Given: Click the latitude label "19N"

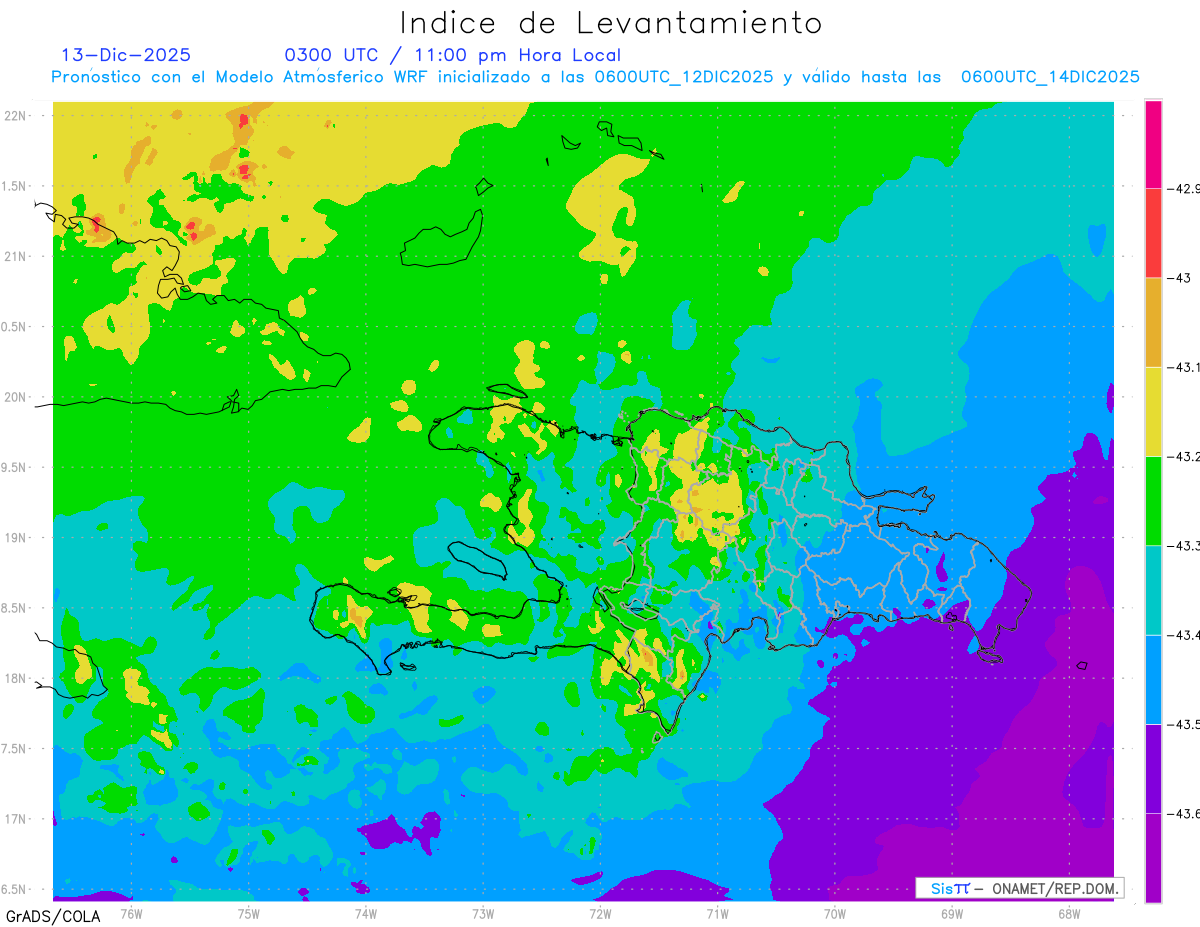Looking at the screenshot, I should click(17, 537).
